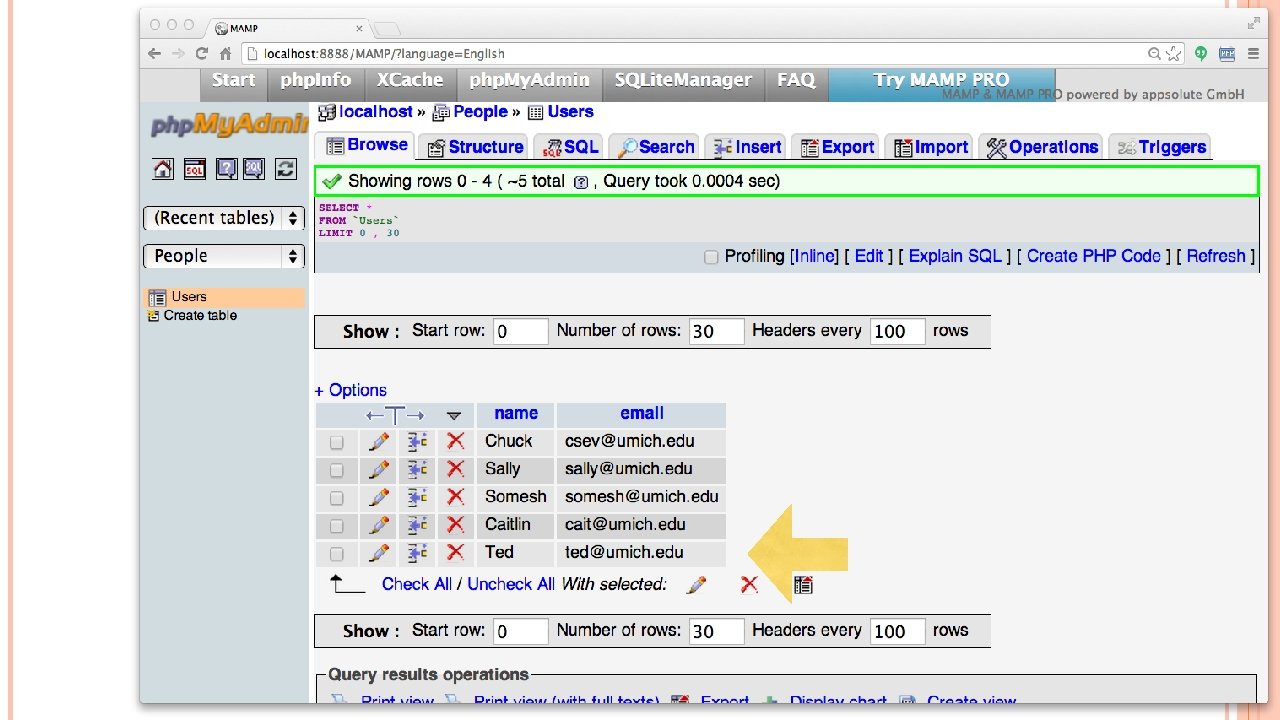
Task: Open the Structure tab
Action: pos(475,147)
